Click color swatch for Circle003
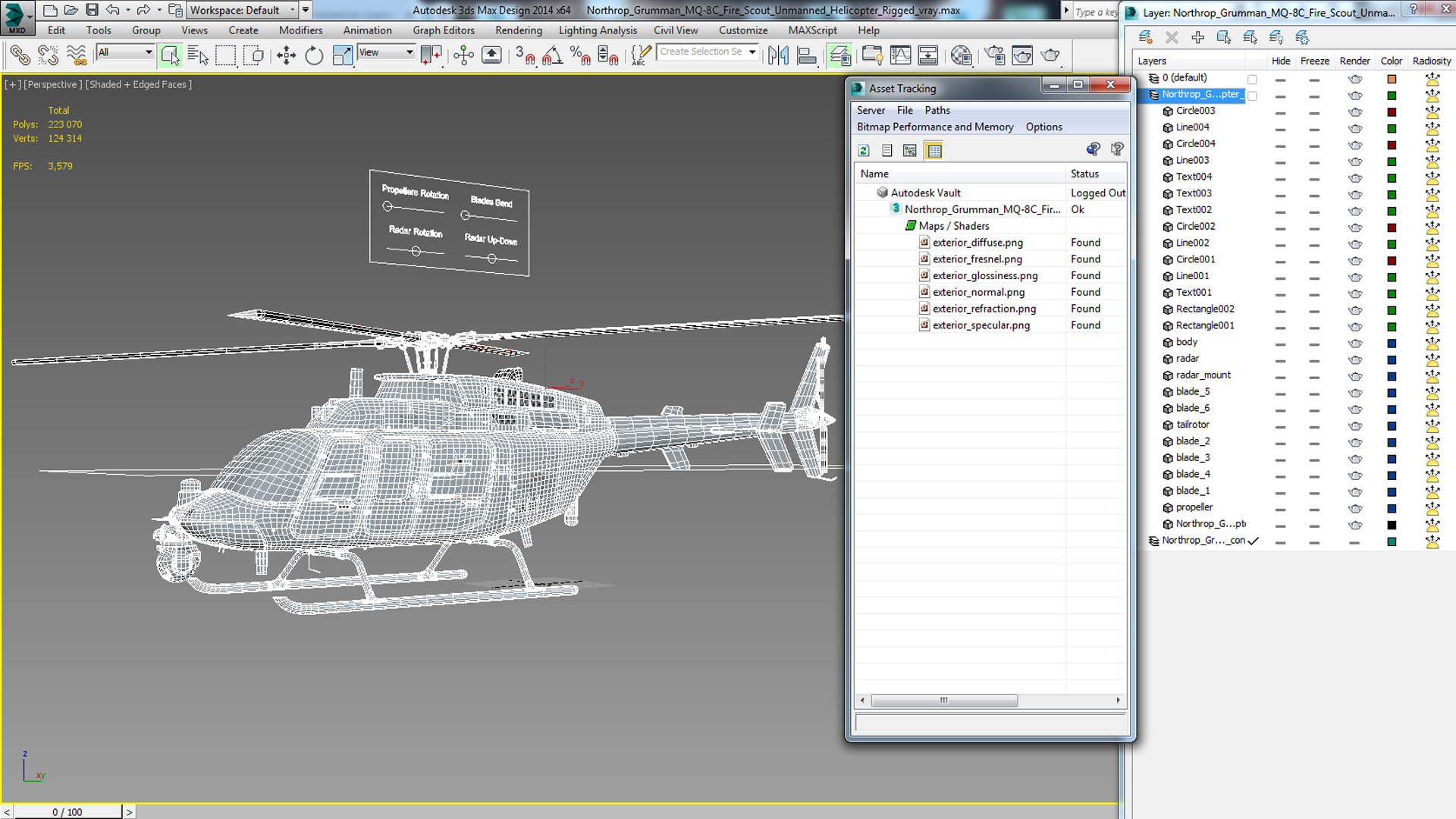This screenshot has height=819, width=1456. (x=1392, y=111)
